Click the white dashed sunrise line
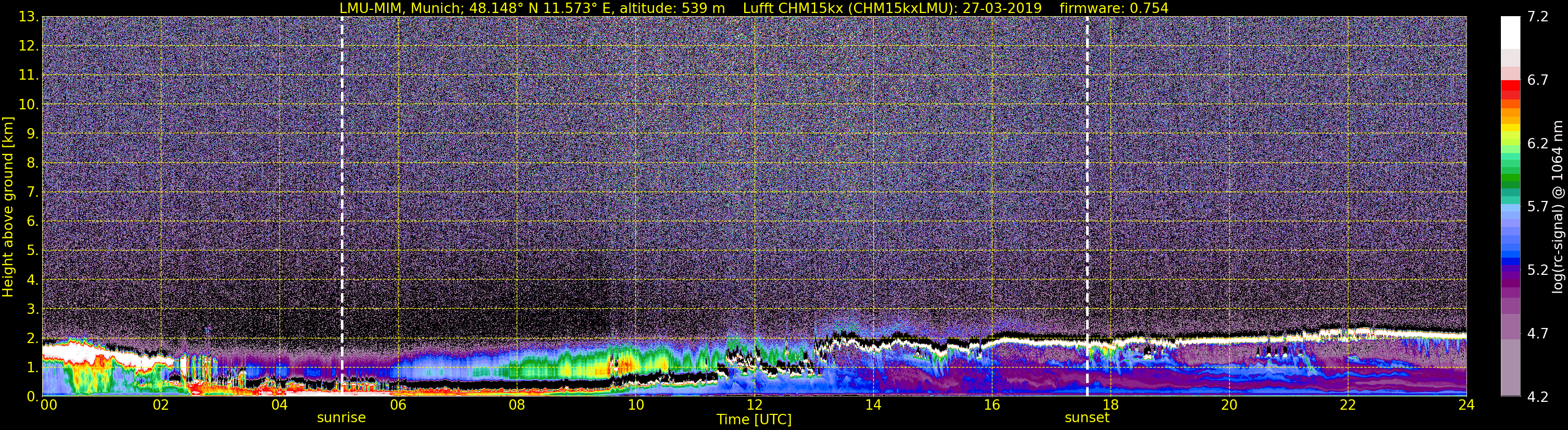1568x430 pixels. [x=341, y=206]
